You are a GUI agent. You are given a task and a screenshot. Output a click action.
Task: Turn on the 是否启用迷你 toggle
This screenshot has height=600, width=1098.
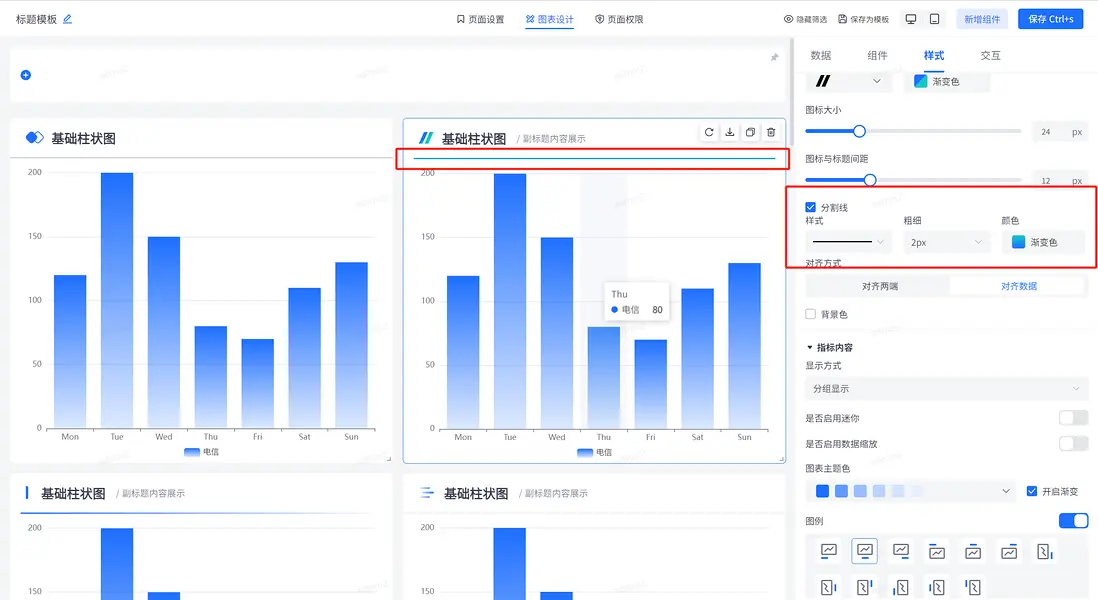(1073, 417)
